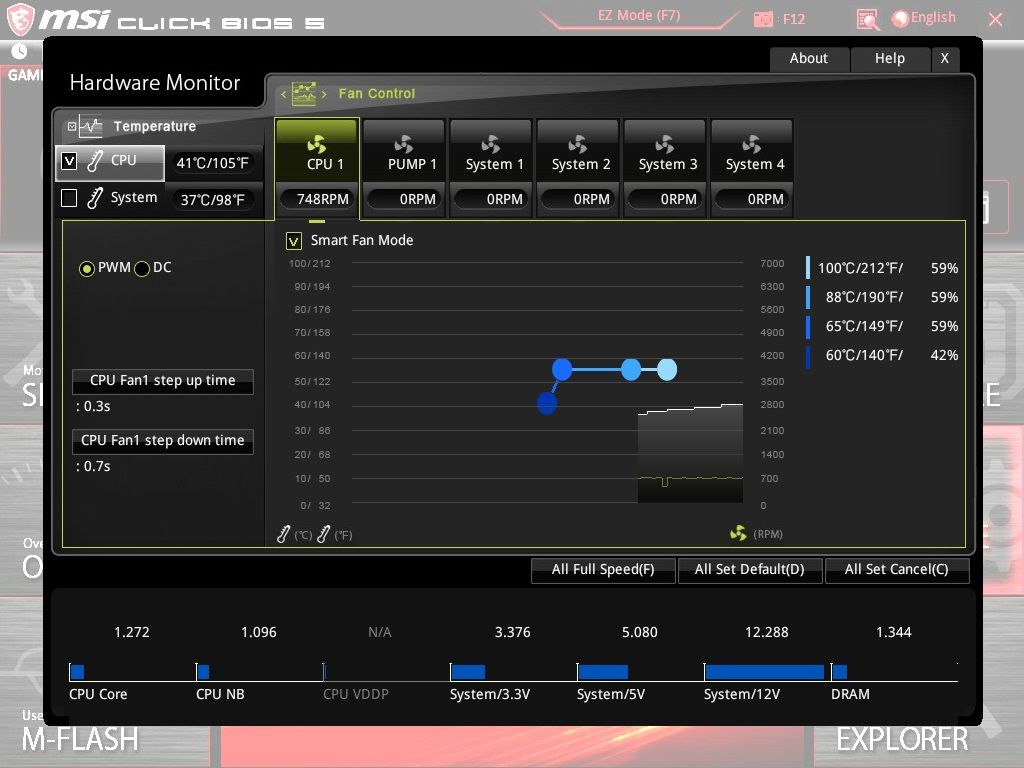Viewport: 1024px width, 768px height.
Task: Click the CPU thermometer icon
Action: tap(95, 161)
